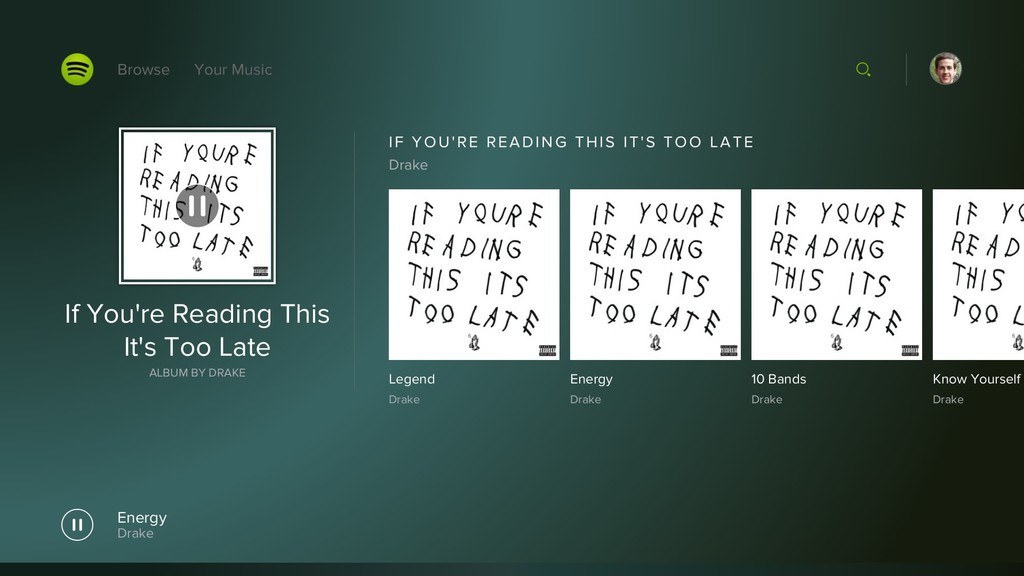Choose the 10 Bands track cover
Image resolution: width=1024 pixels, height=576 pixels.
pos(836,274)
